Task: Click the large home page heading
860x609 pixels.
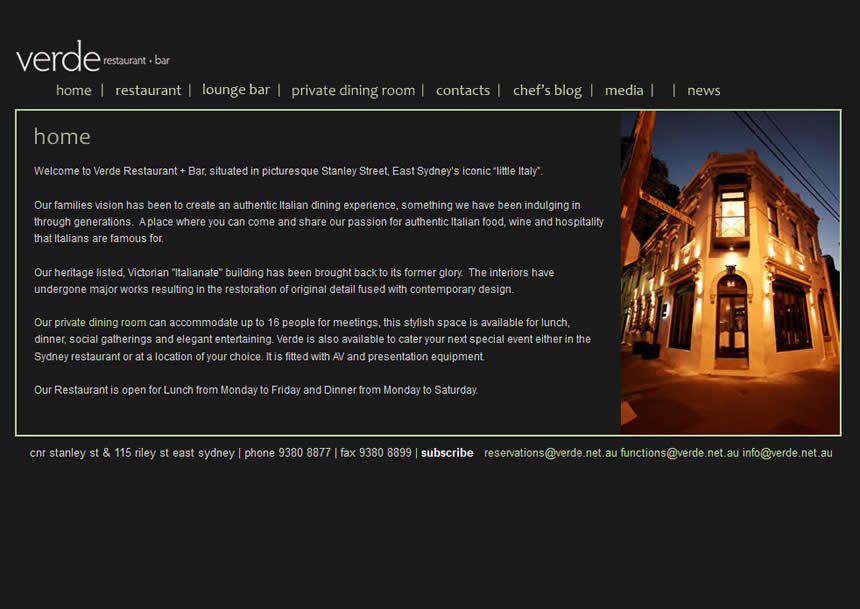Action: 62,137
